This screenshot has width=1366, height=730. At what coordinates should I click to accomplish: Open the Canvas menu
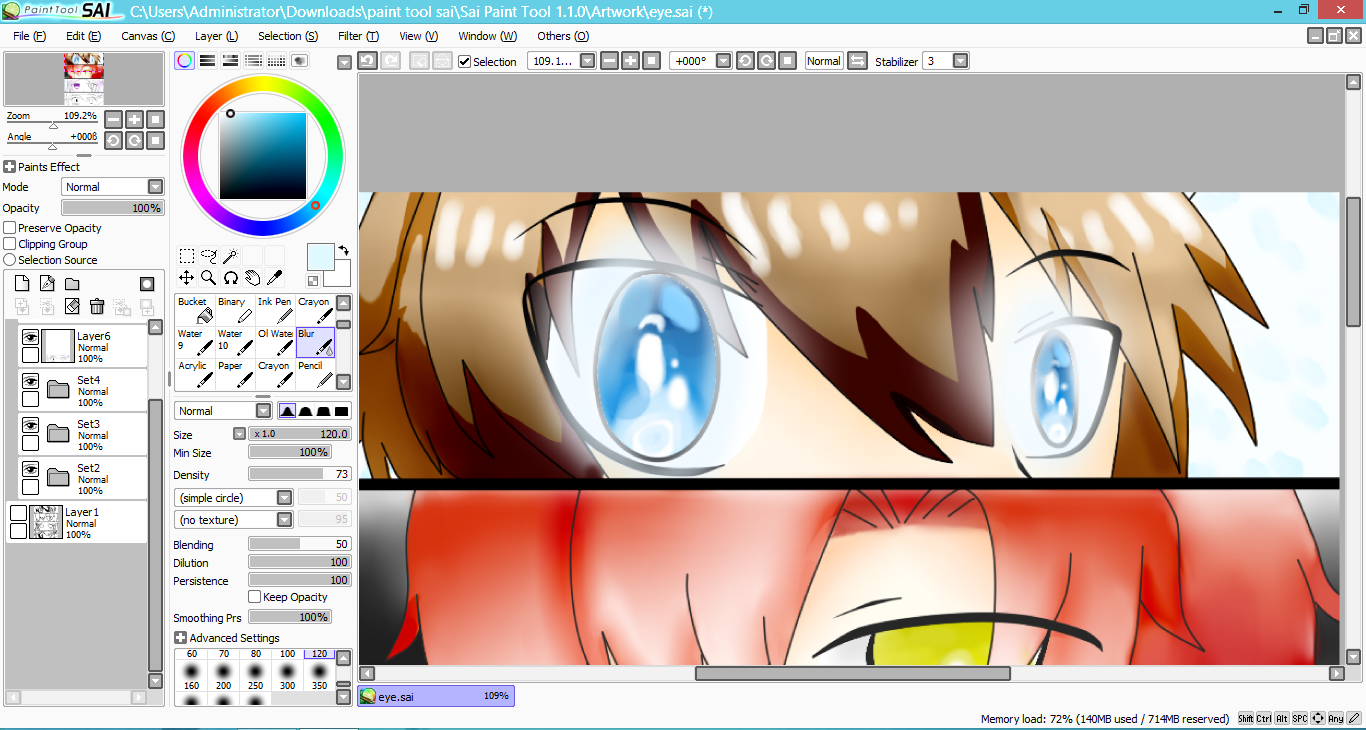tap(148, 36)
